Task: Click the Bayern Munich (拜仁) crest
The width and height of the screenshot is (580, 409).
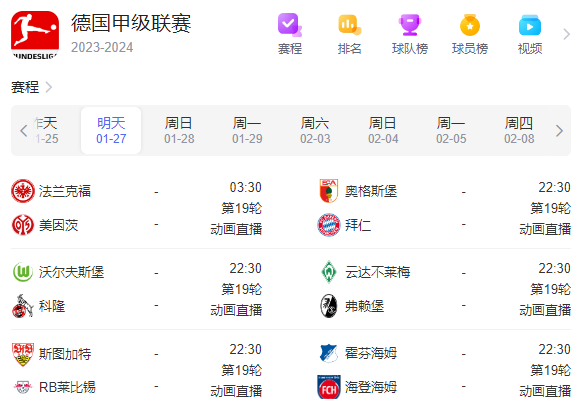Action: [x=328, y=225]
